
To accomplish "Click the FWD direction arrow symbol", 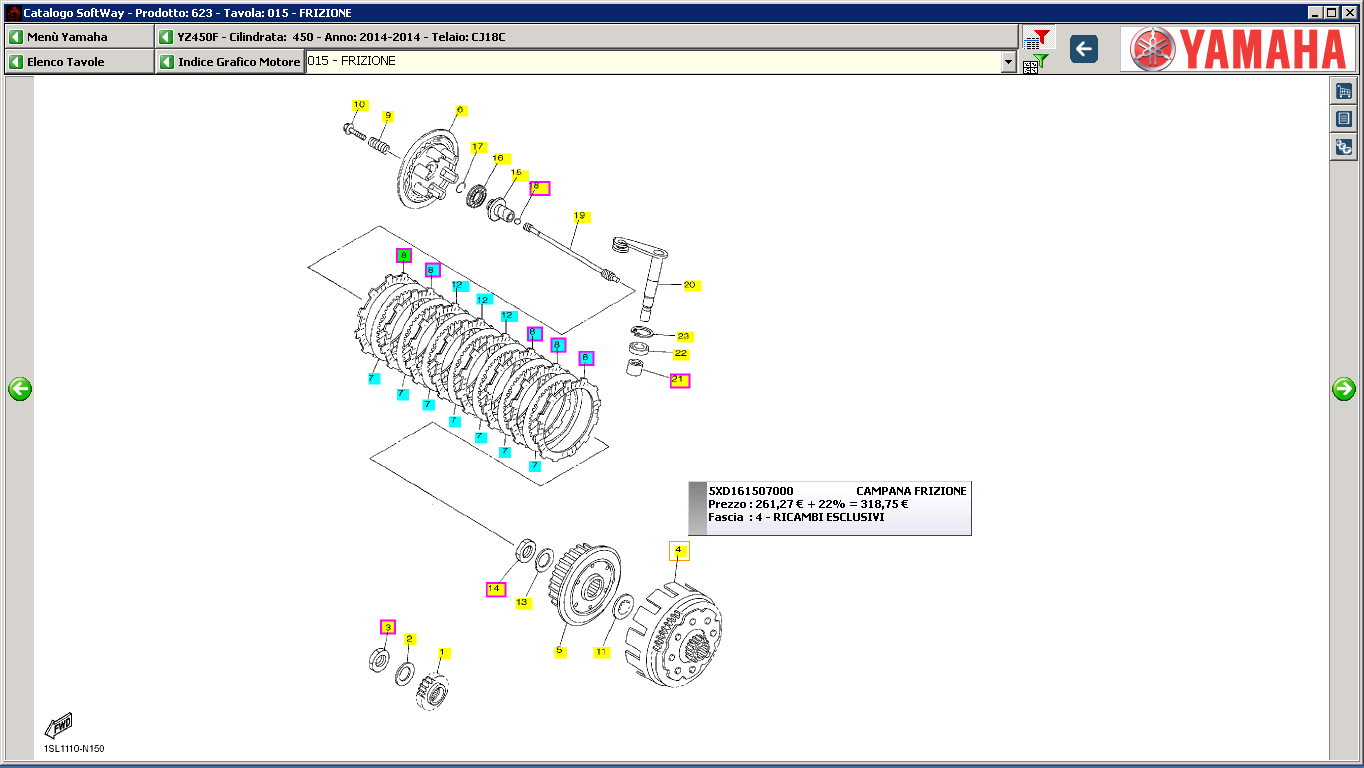I will [59, 725].
